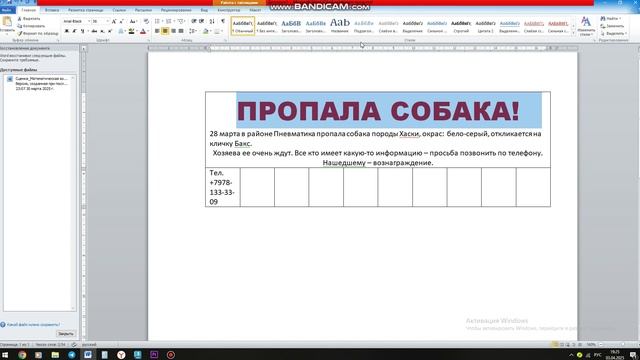Click the Shrink Font icon
The width and height of the screenshot is (640, 360).
point(121,21)
